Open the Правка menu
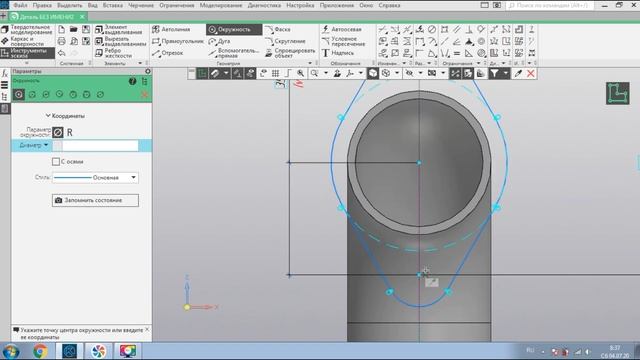This screenshot has width=640, height=360. pyautogui.click(x=42, y=5)
